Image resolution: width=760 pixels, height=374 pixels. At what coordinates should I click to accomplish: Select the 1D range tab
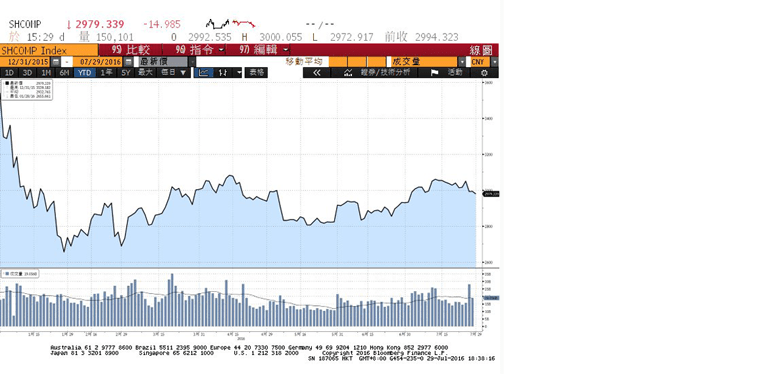click(x=9, y=73)
